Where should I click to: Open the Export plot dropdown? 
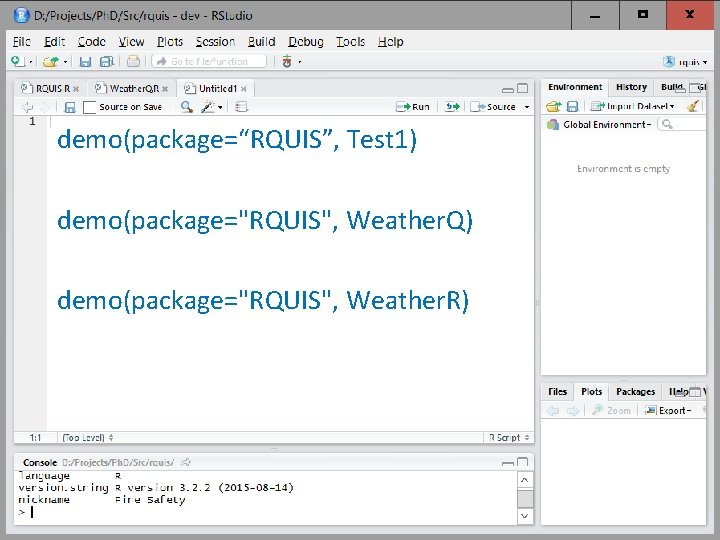(x=668, y=411)
